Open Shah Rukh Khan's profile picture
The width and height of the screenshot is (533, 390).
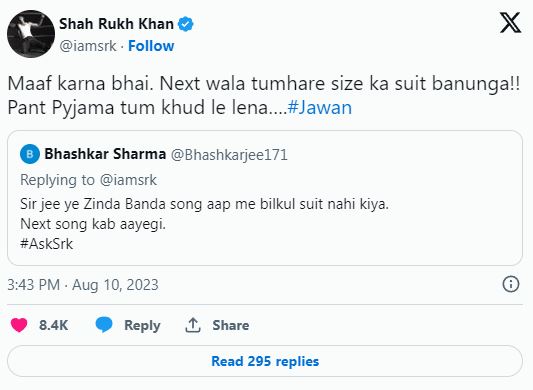coord(31,34)
